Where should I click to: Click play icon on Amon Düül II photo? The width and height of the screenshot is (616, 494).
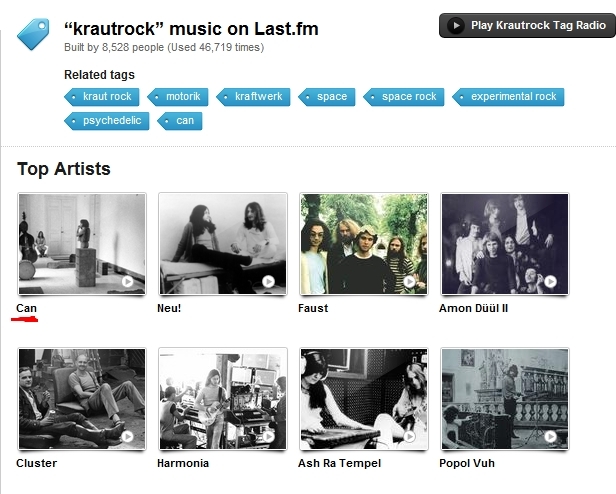tap(550, 281)
